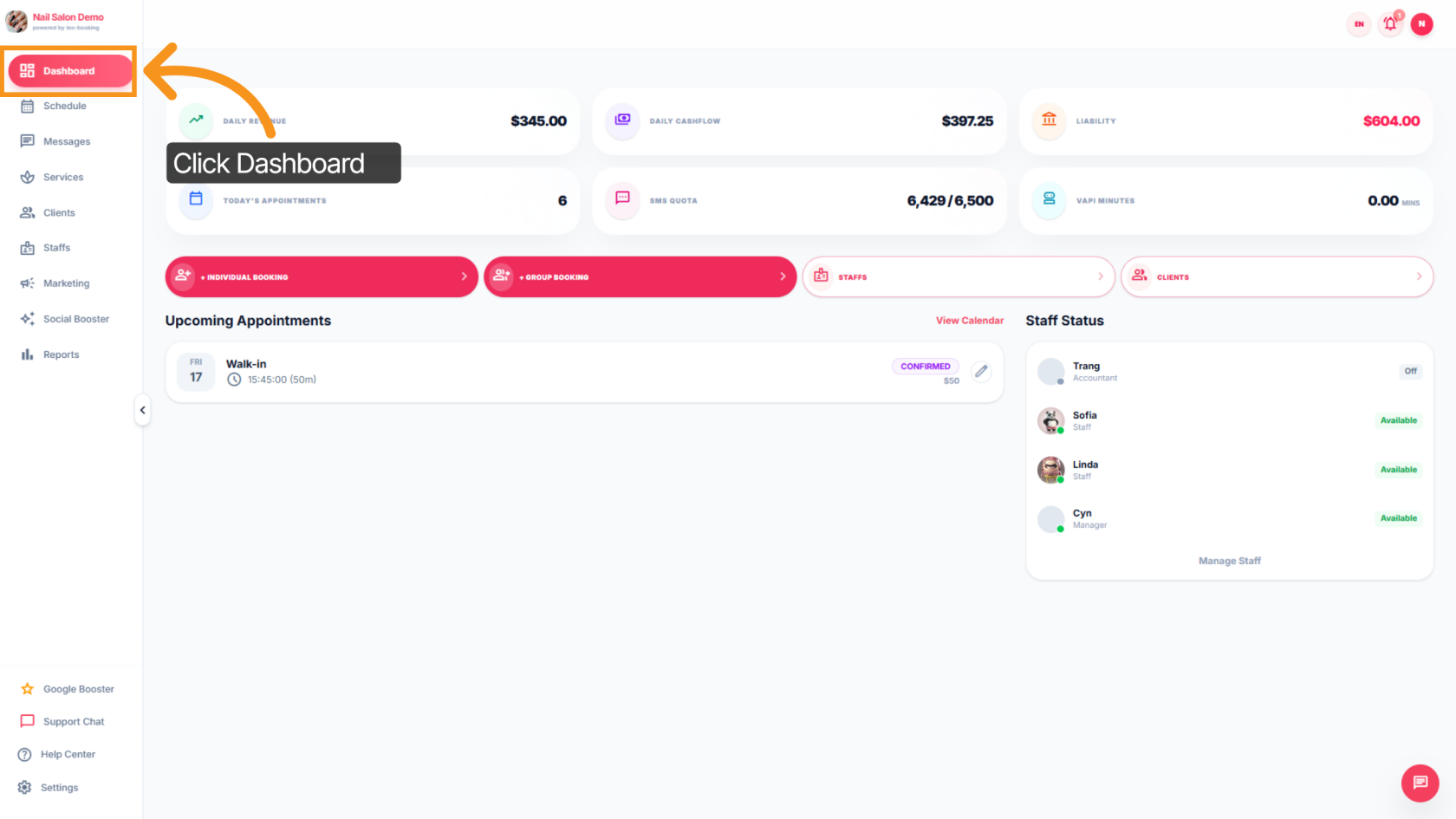Start a new Individual Booking
1456x819 pixels.
tap(322, 276)
